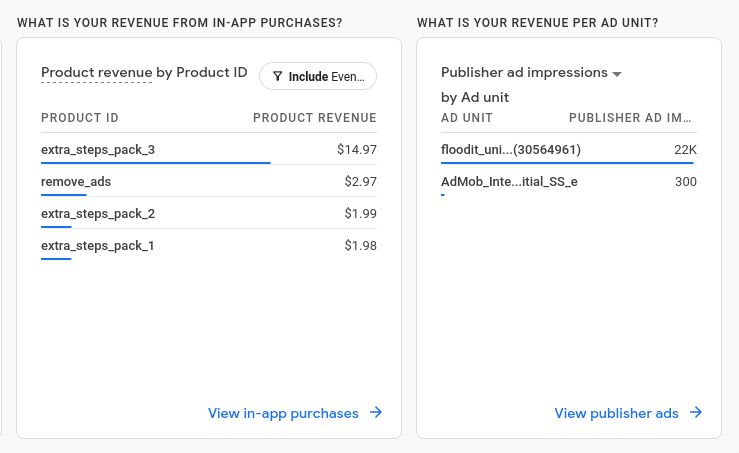Viewport: 739px width, 453px height.
Task: Click PRODUCT REVENUE column header
Action: [315, 118]
